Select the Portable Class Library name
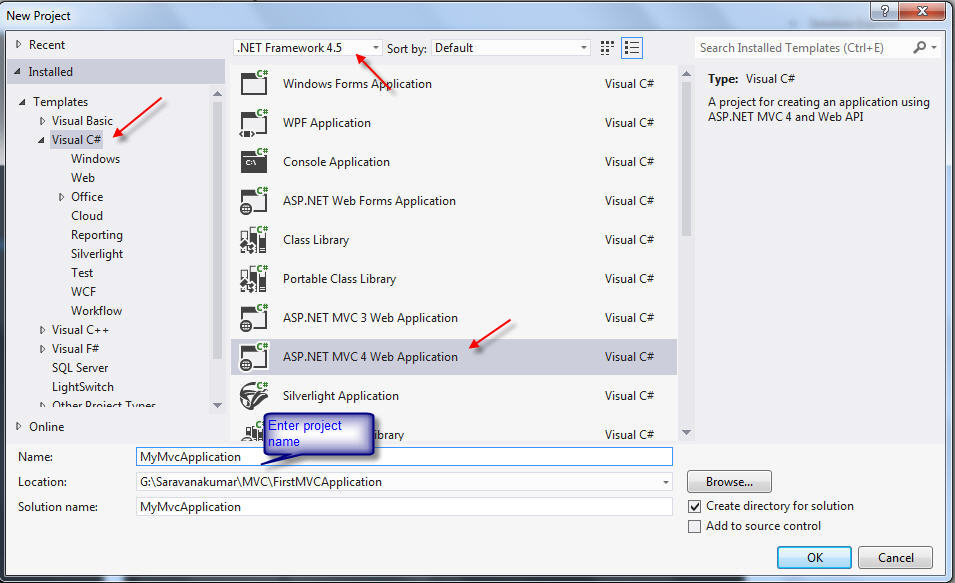The image size is (955, 583). click(x=339, y=278)
